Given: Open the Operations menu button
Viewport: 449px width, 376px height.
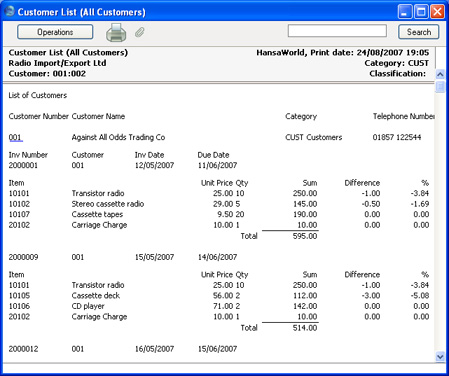Looking at the screenshot, I should [55, 32].
